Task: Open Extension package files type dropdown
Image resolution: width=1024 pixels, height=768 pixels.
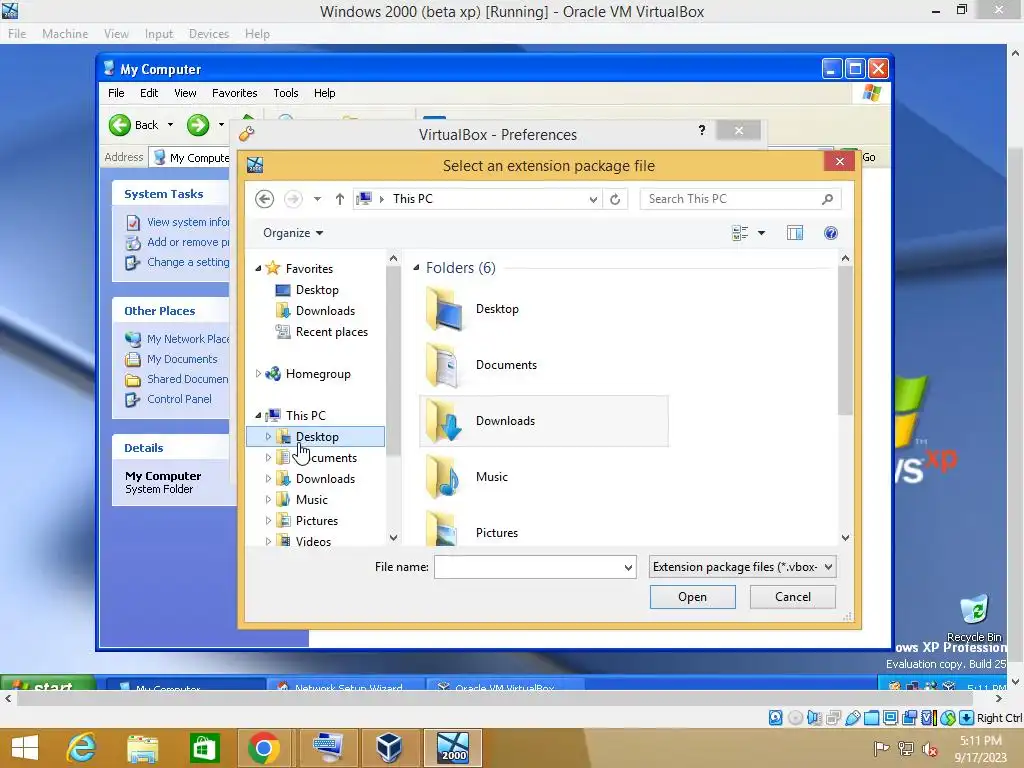Action: coord(743,567)
